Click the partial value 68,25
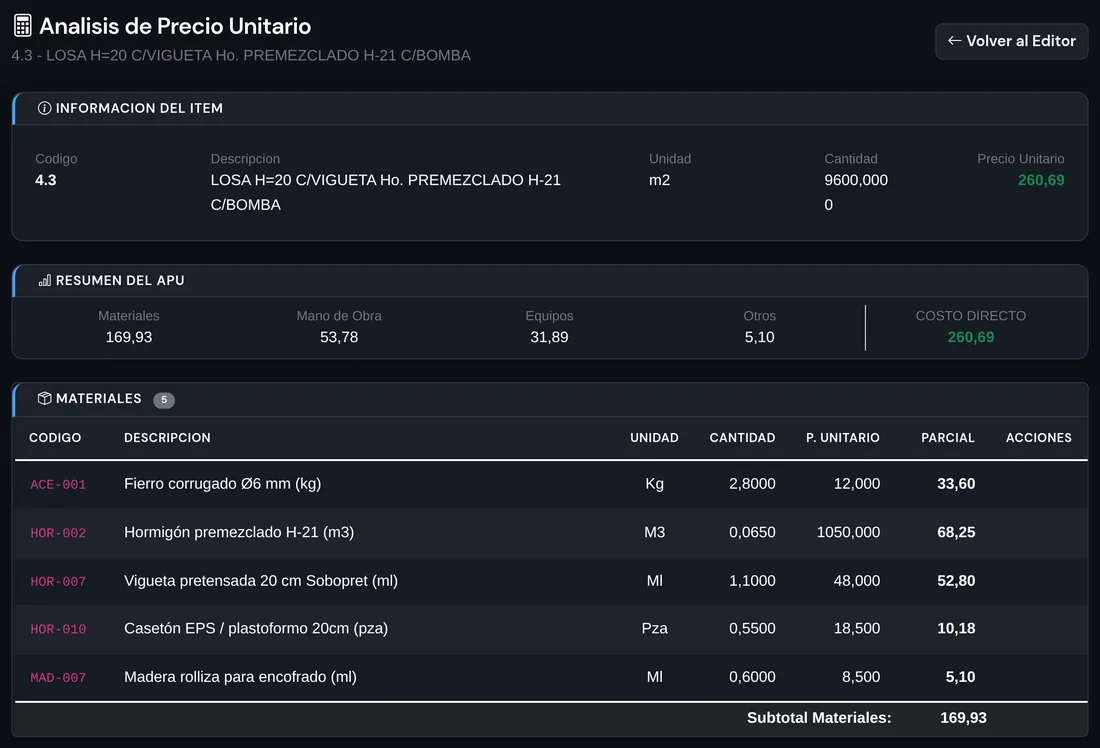 pos(956,532)
